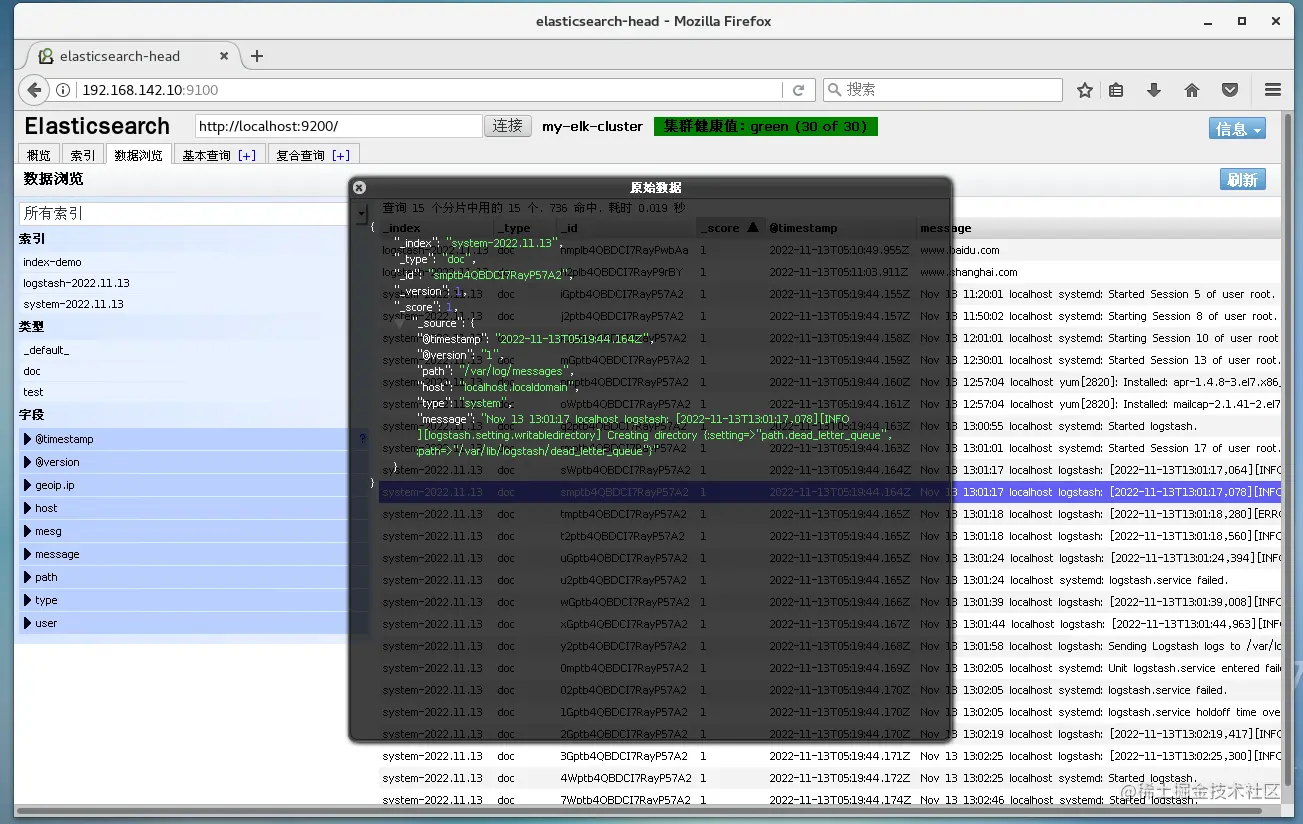This screenshot has height=824, width=1303.
Task: Navigate back with the browser back arrow
Action: (x=33, y=89)
